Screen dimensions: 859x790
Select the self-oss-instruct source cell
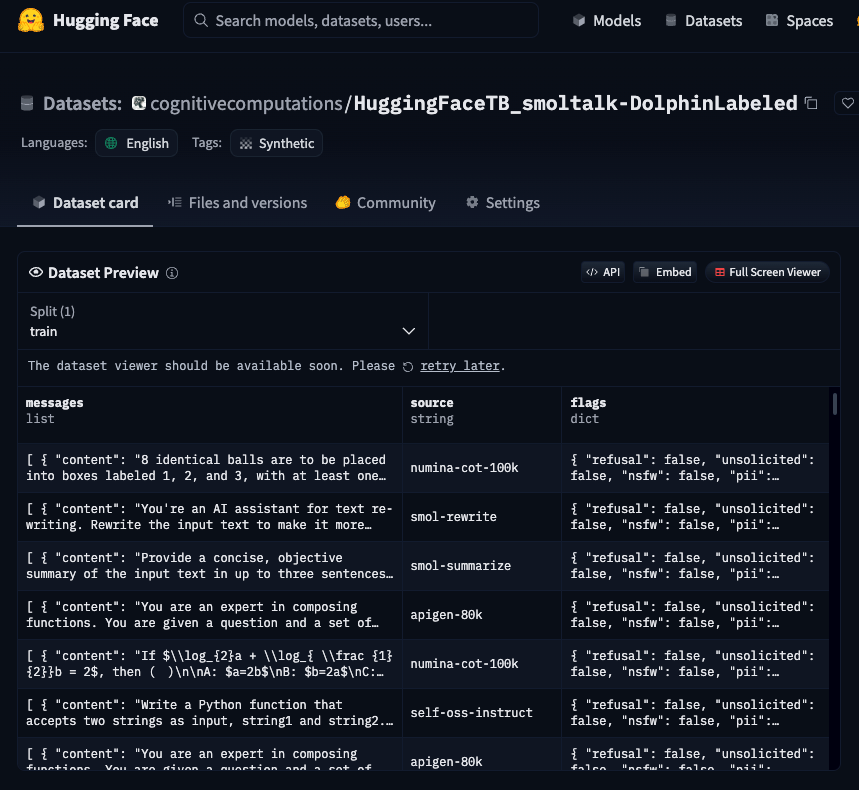point(482,713)
